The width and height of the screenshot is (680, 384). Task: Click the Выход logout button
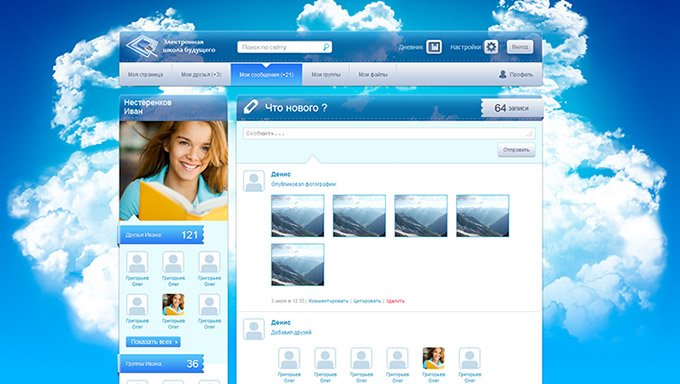pyautogui.click(x=520, y=47)
